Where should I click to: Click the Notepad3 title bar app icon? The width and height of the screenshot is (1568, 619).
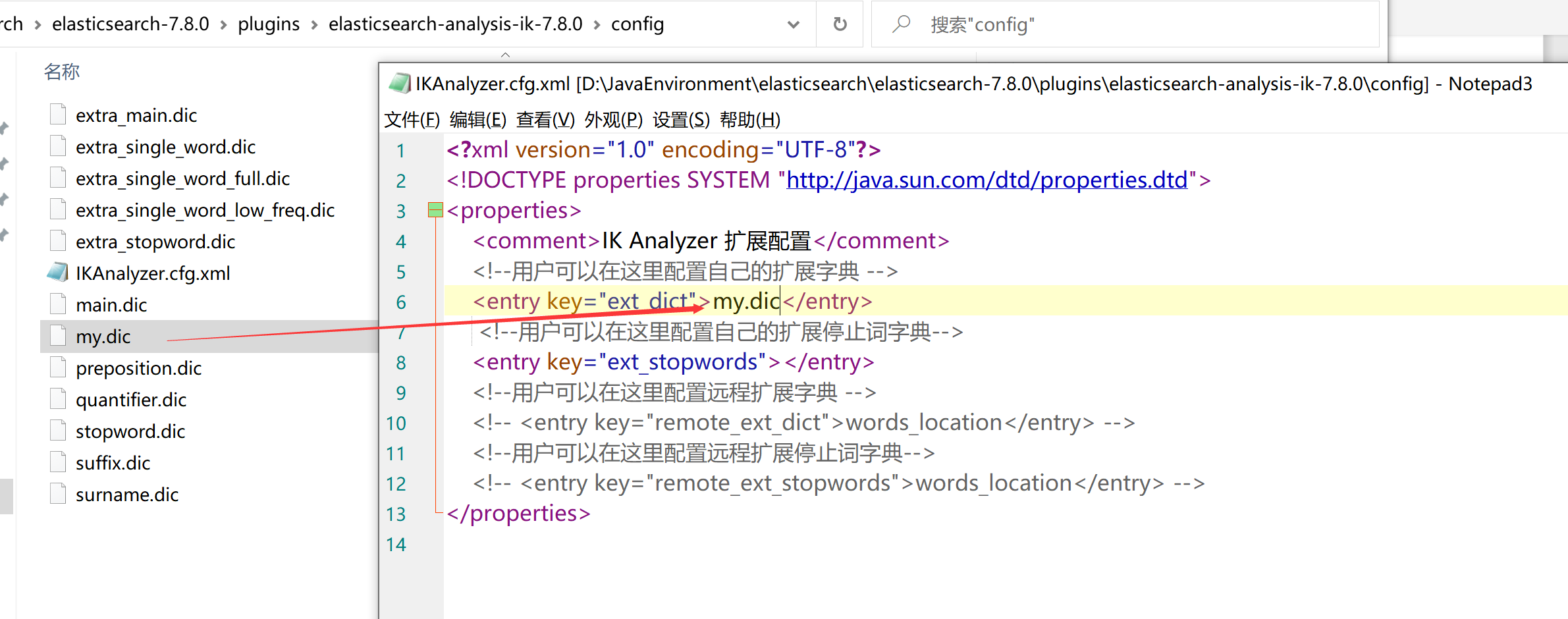400,84
